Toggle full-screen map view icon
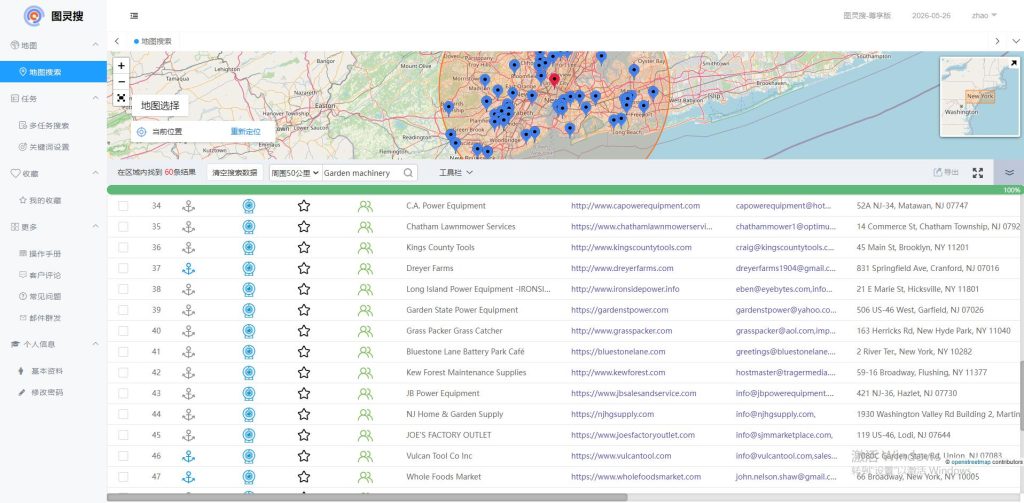This screenshot has width=1024, height=503. 121,98
